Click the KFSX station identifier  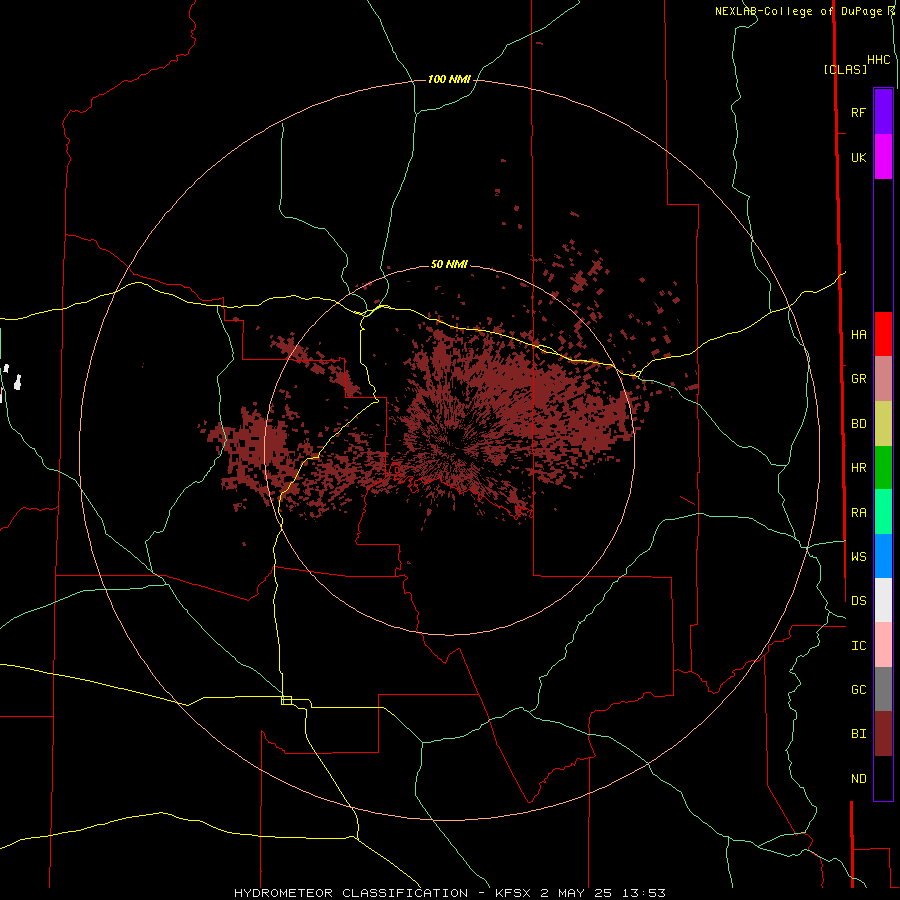513,893
